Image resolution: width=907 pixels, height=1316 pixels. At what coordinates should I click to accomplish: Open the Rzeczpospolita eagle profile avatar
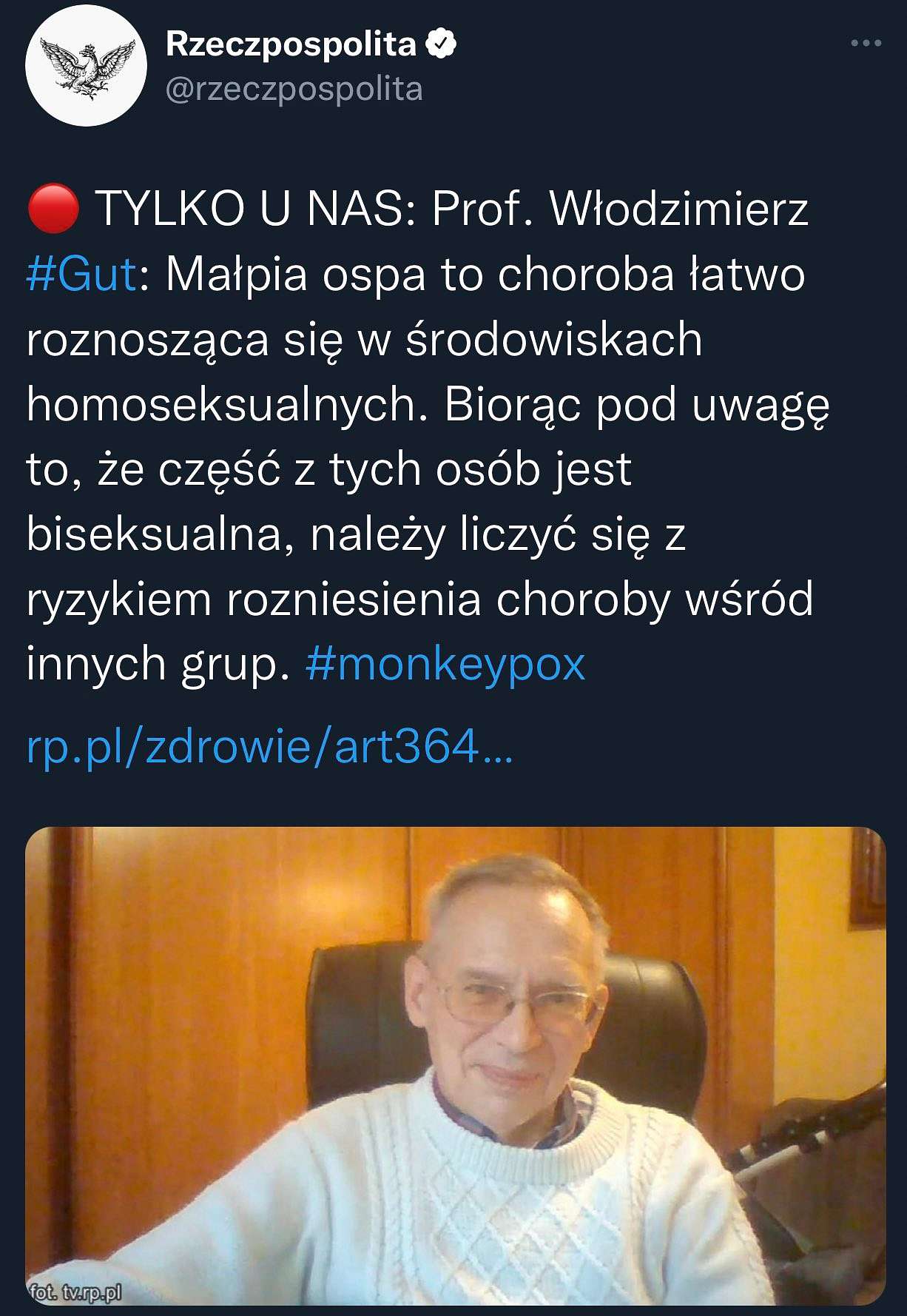pyautogui.click(x=86, y=65)
